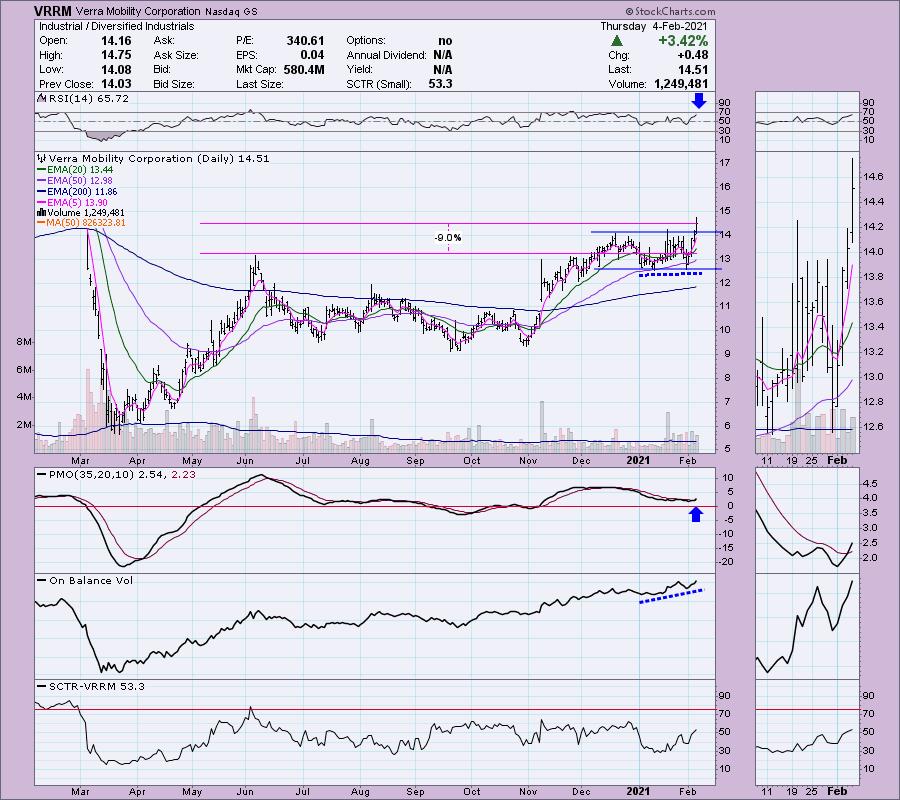
Task: Click the Thursday 4-Feb-2021 date
Action: click(x=654, y=26)
